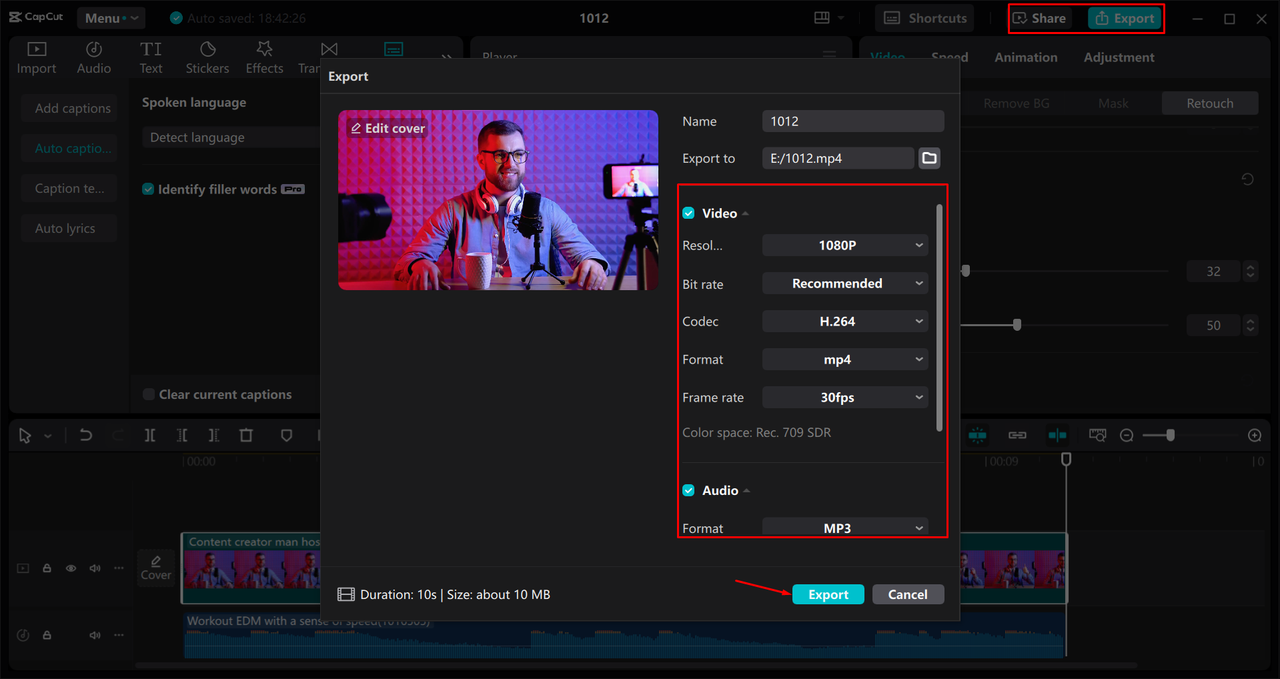The height and width of the screenshot is (679, 1280).
Task: Uncheck the Video export checkbox
Action: [688, 213]
